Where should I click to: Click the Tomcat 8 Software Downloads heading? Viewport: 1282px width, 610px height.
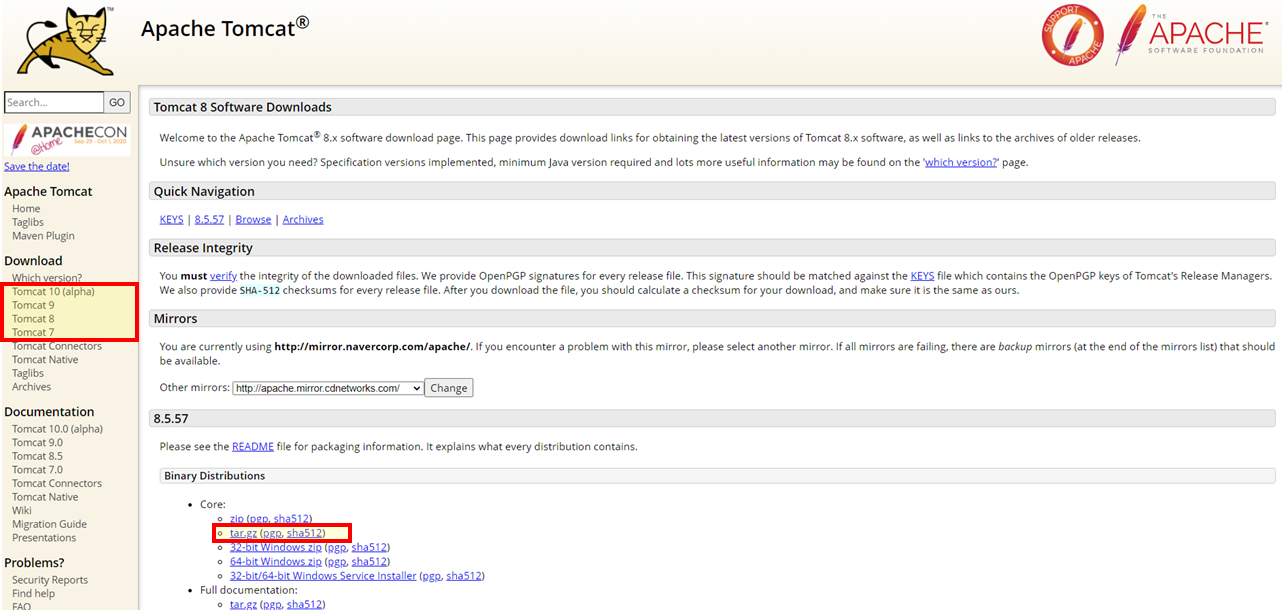tap(242, 107)
